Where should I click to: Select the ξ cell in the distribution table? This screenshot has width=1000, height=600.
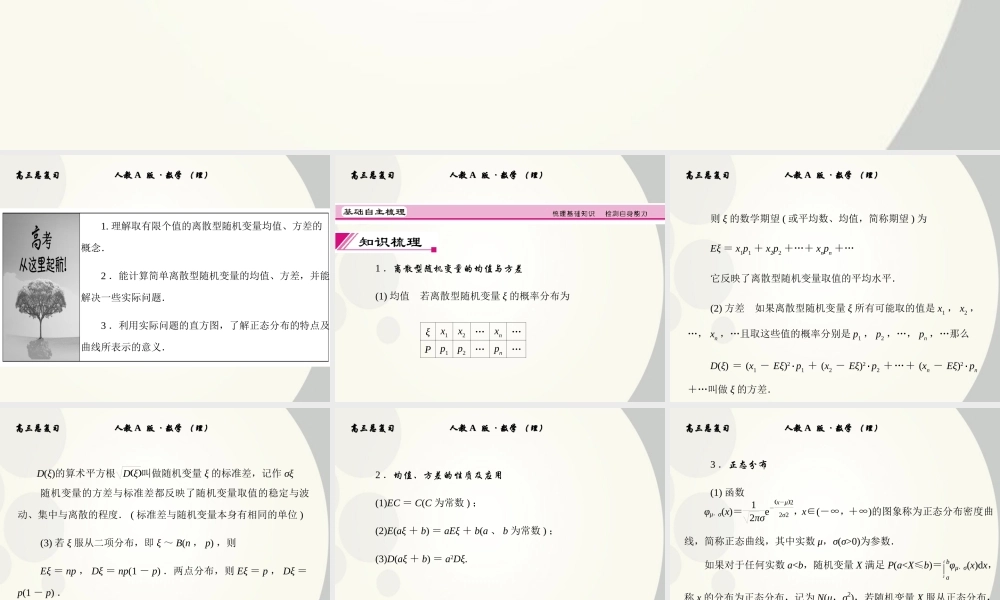click(427, 332)
